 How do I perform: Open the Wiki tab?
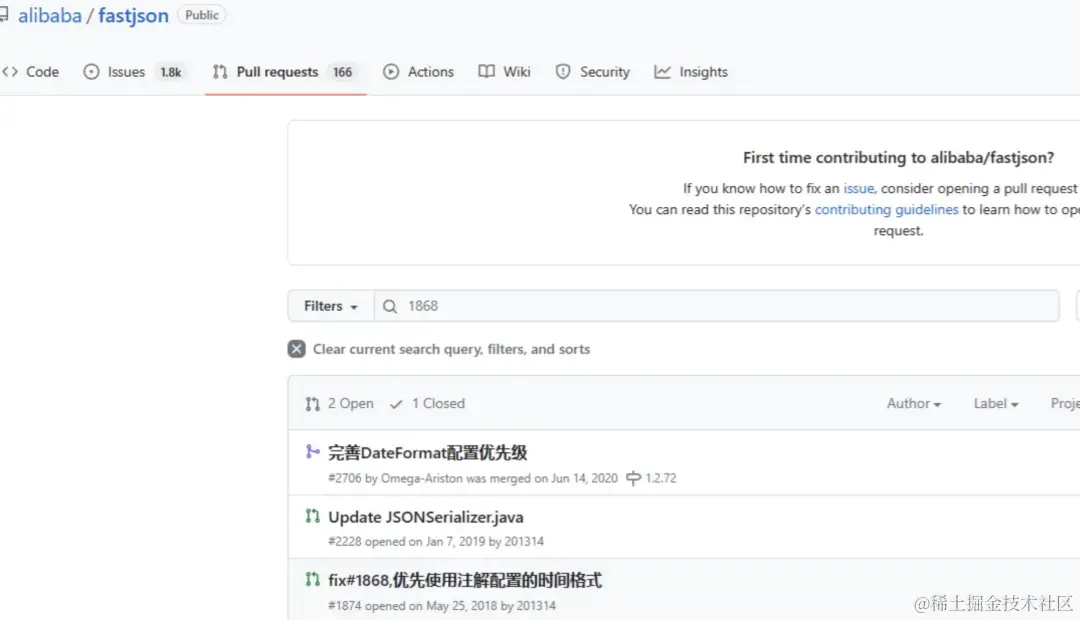[x=505, y=72]
